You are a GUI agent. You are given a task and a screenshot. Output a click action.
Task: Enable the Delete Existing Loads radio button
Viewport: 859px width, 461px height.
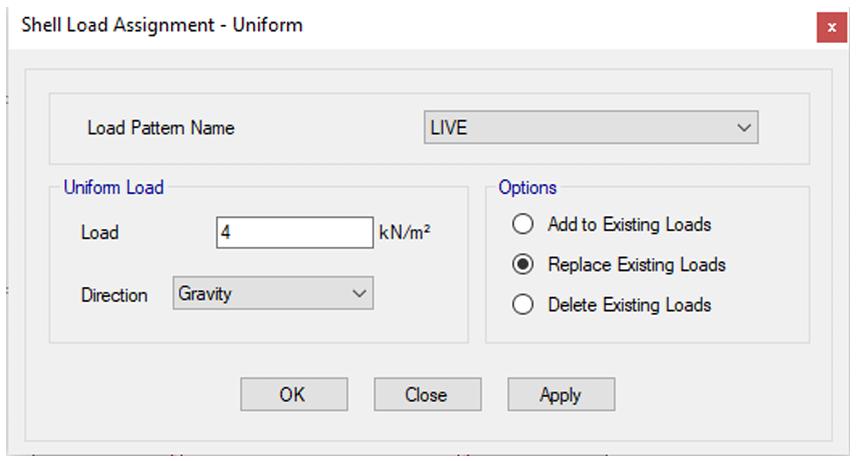pos(522,305)
